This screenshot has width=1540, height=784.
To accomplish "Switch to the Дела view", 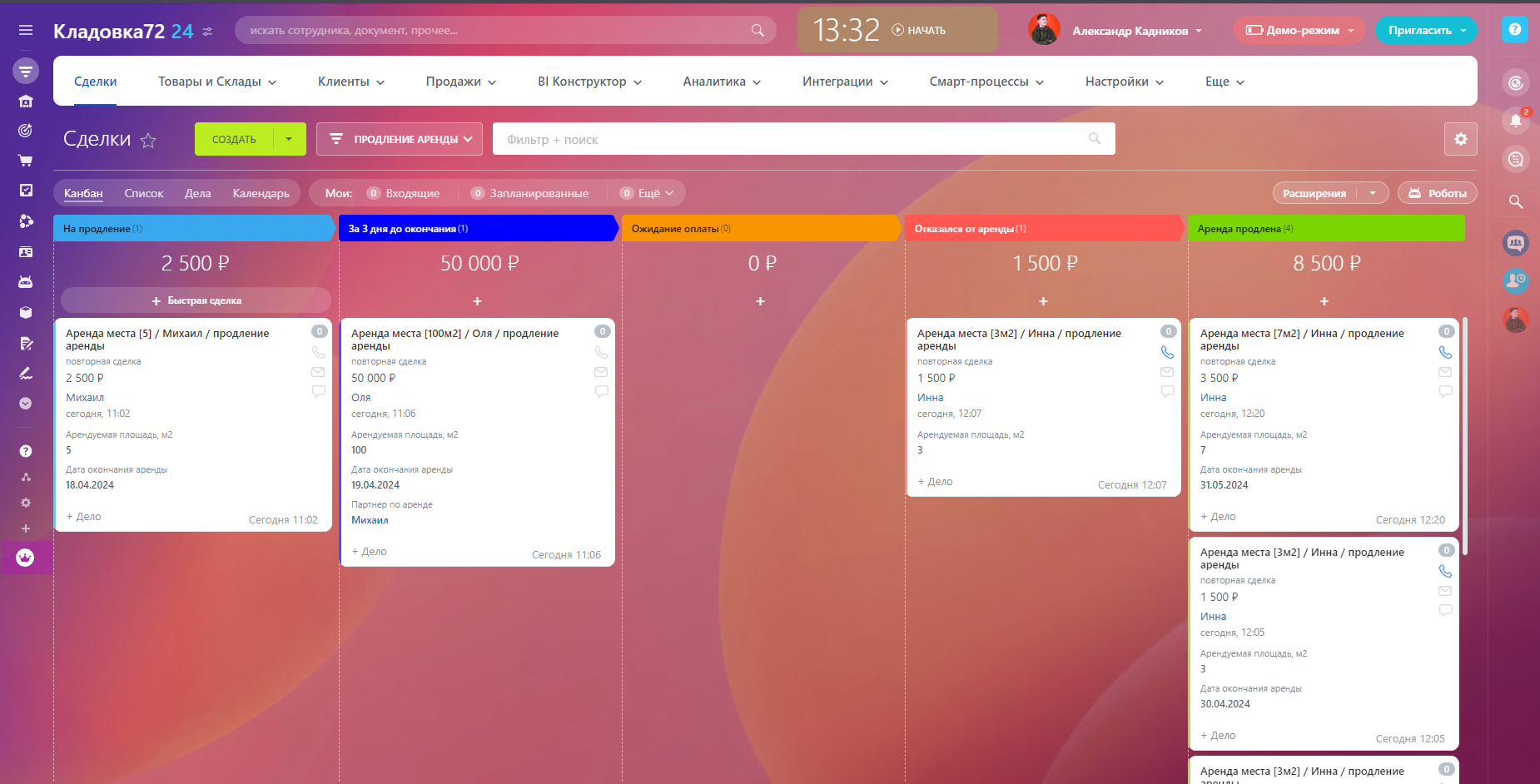I will (x=198, y=193).
